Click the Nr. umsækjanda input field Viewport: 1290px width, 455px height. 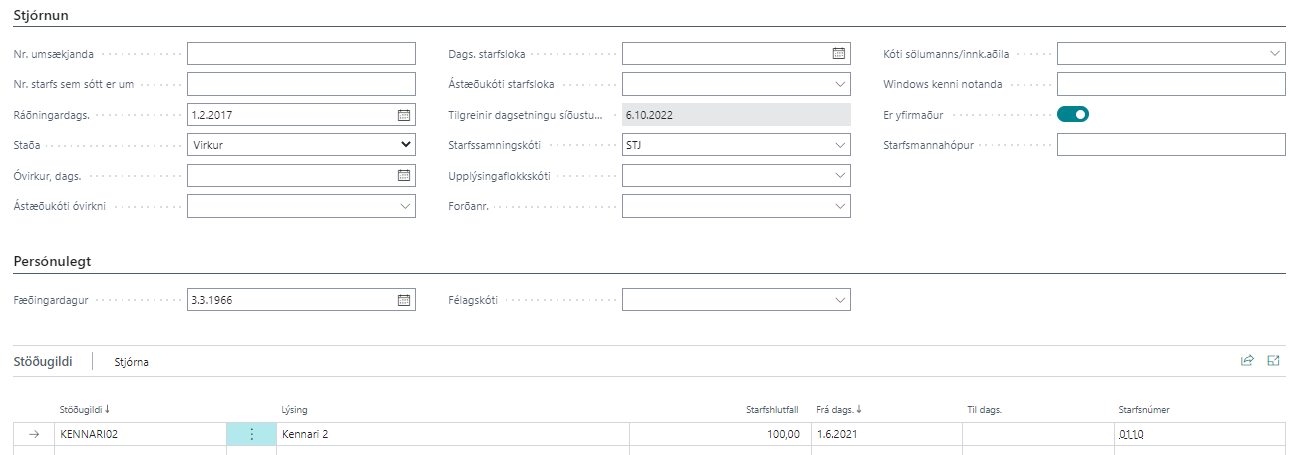click(301, 54)
